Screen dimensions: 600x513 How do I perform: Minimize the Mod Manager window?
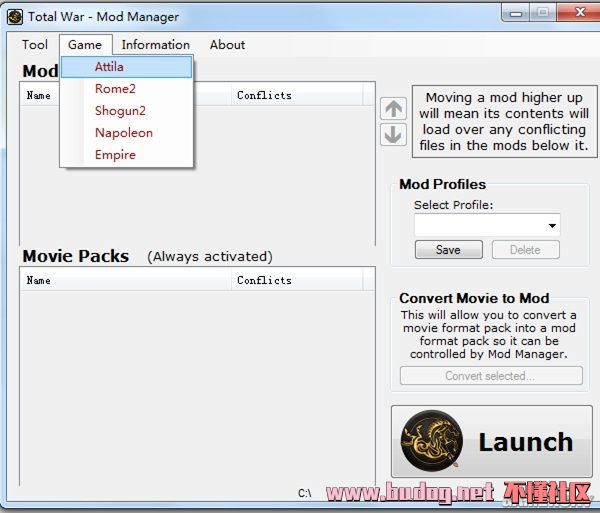[x=516, y=13]
